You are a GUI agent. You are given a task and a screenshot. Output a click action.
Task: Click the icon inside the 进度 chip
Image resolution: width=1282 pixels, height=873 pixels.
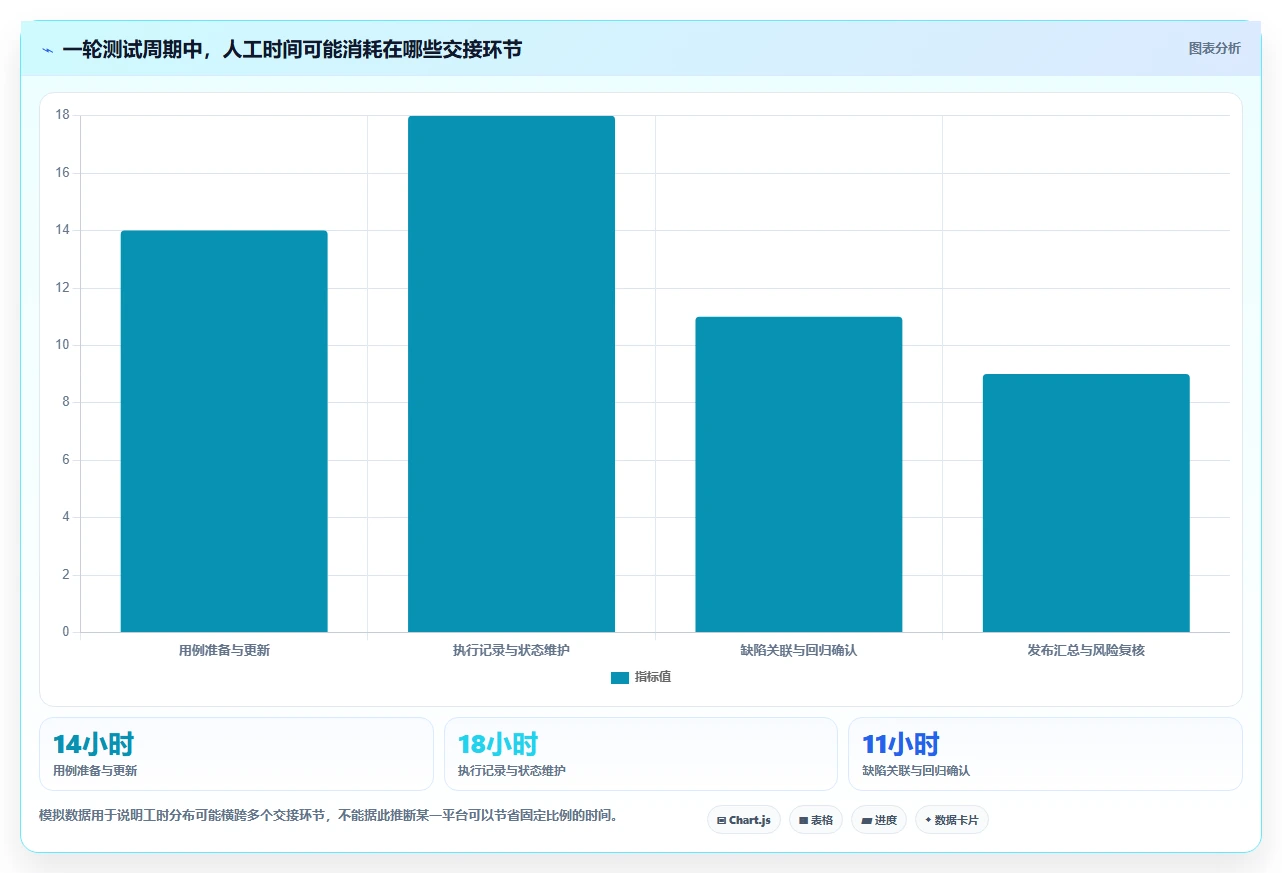click(866, 820)
